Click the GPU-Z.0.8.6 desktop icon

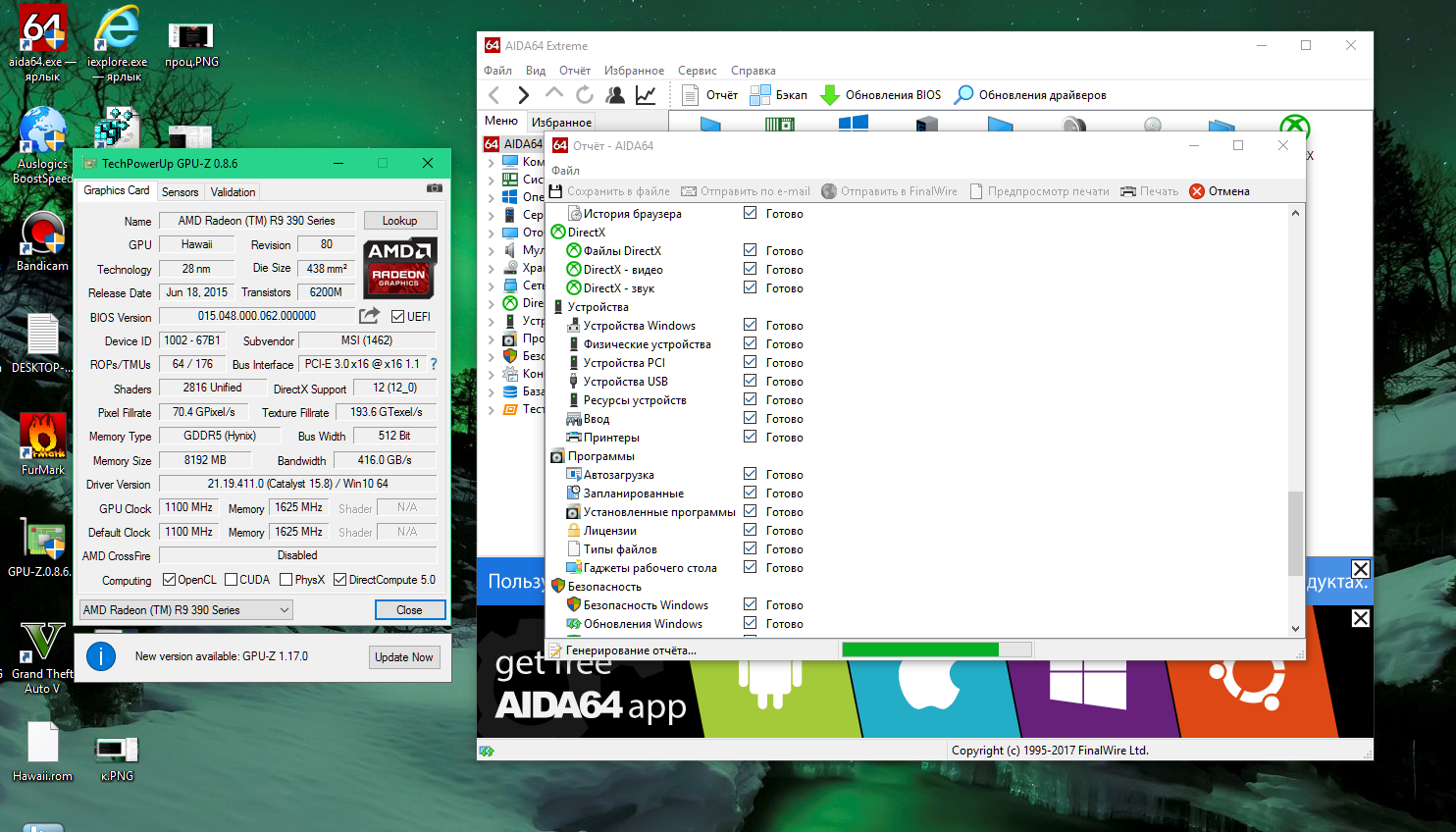[x=42, y=546]
